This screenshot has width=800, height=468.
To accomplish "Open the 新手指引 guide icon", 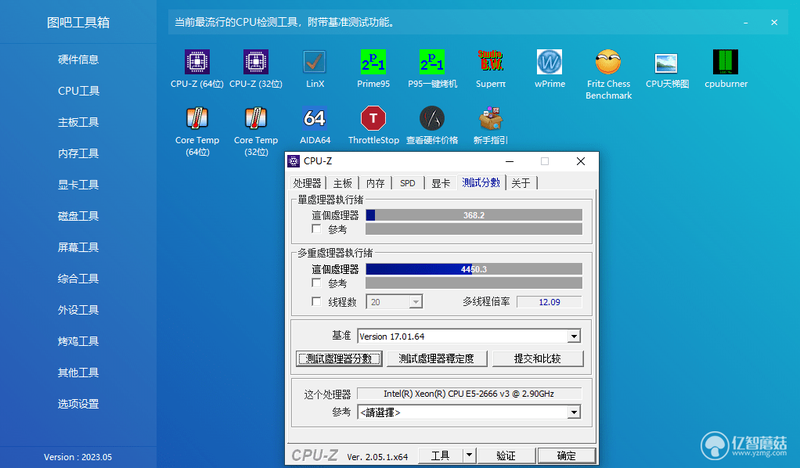I will 491,118.
